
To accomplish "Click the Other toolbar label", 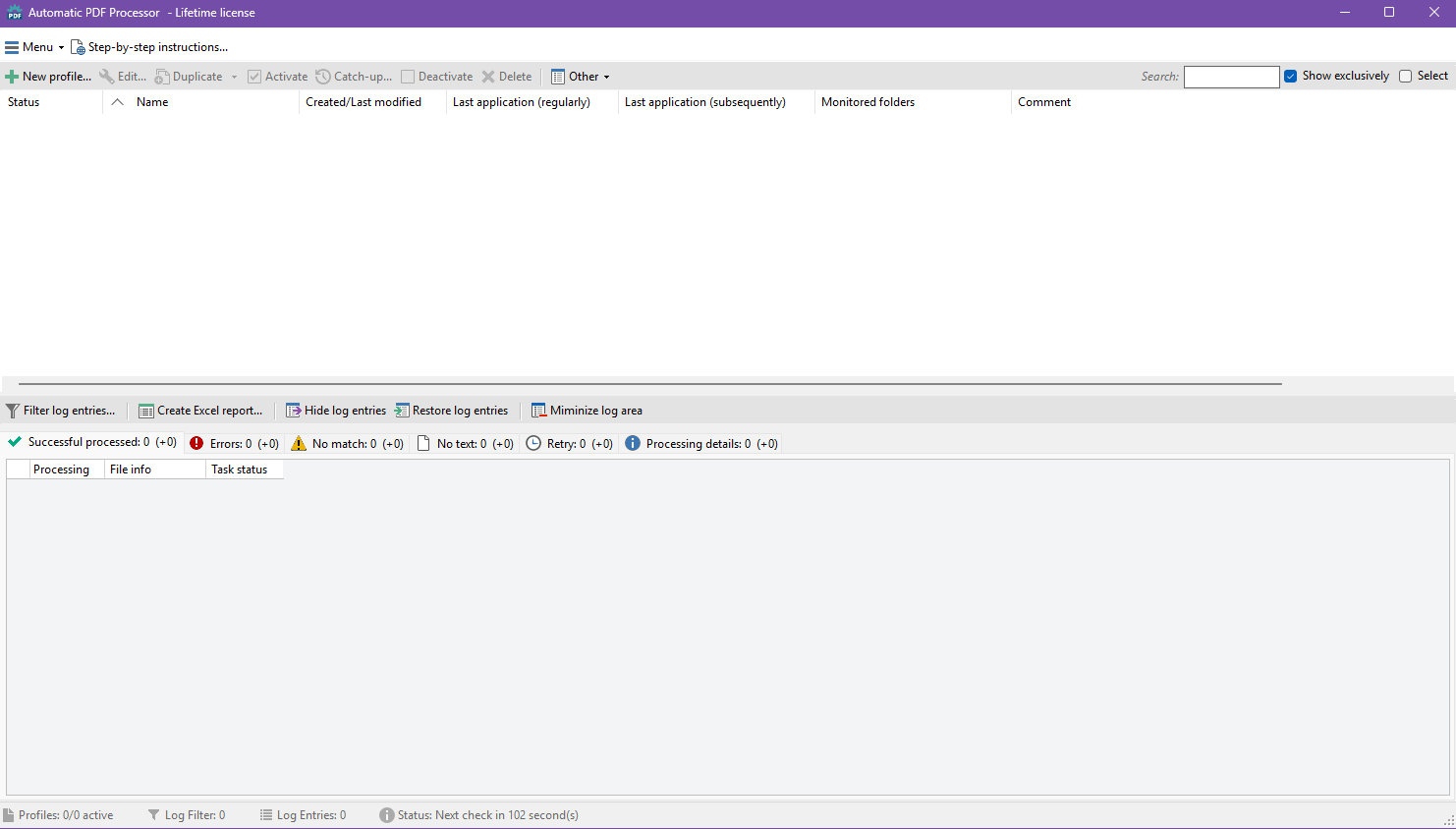I will 584,77.
